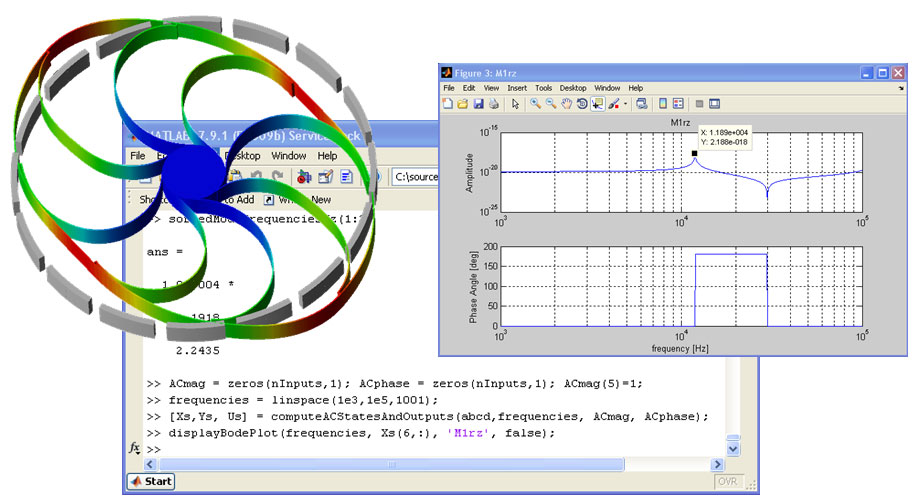Click the Paste clipboard icon in MATLAB toolbar
The height and width of the screenshot is (499, 912).
pyautogui.click(x=236, y=176)
